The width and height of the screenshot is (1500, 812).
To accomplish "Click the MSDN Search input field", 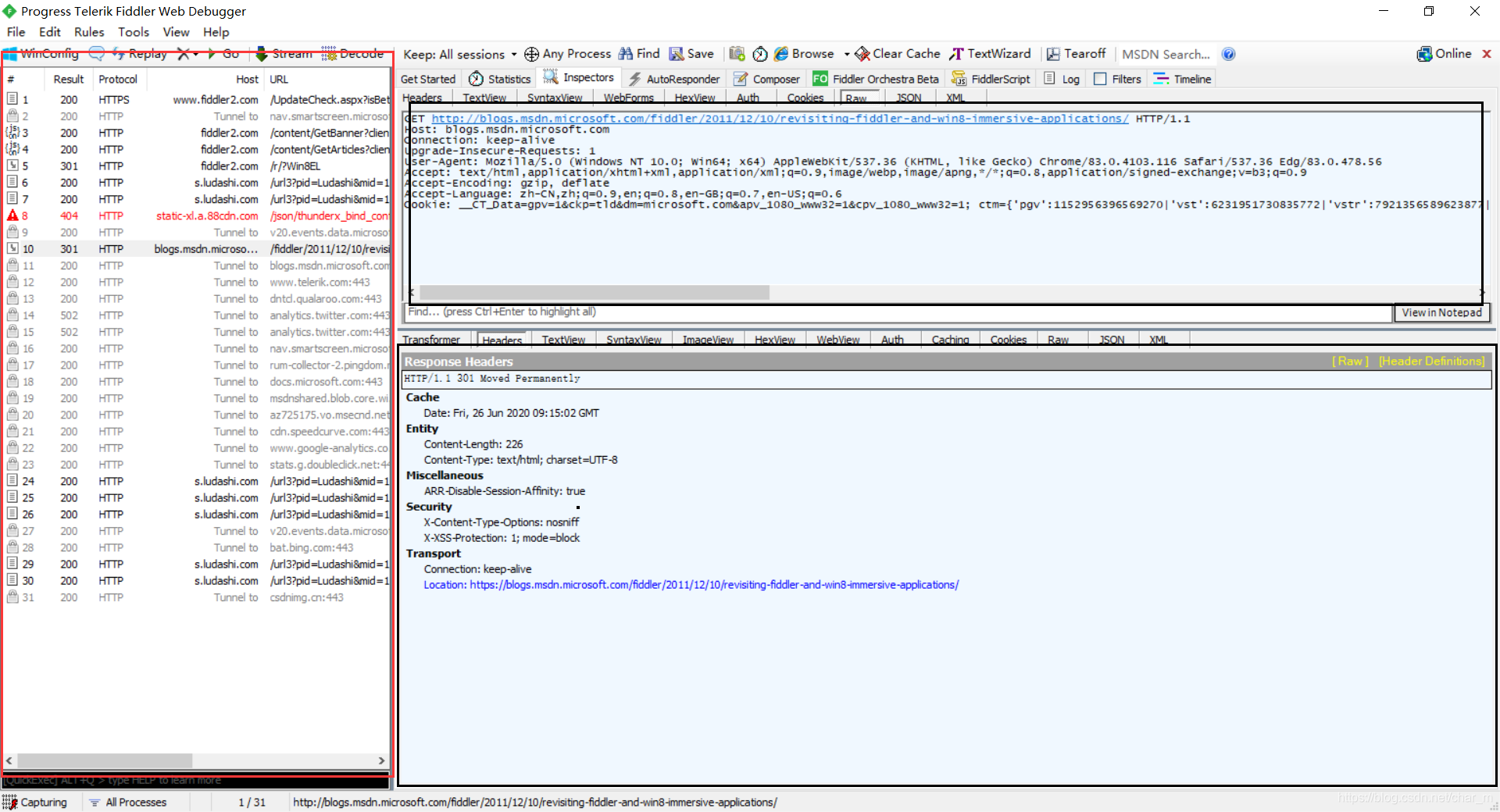I will [x=1166, y=54].
